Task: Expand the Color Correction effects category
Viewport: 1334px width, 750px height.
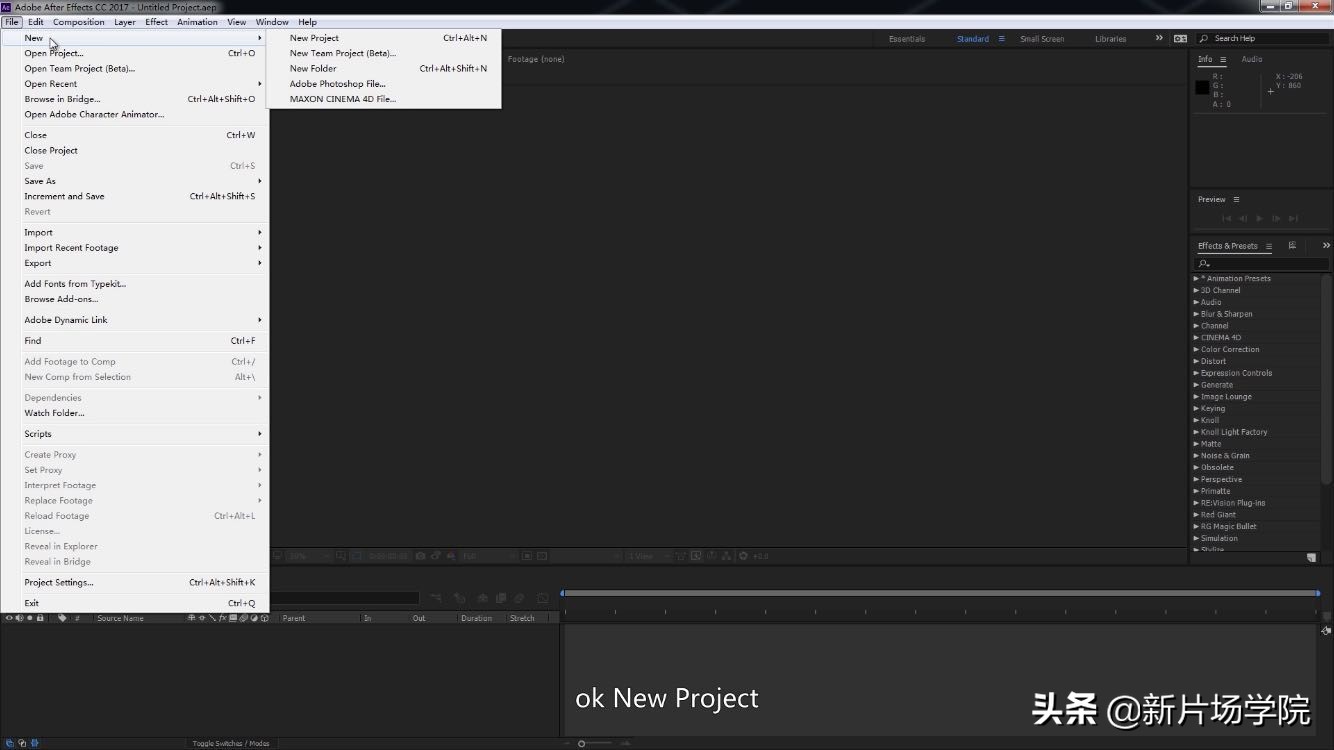Action: click(1196, 350)
